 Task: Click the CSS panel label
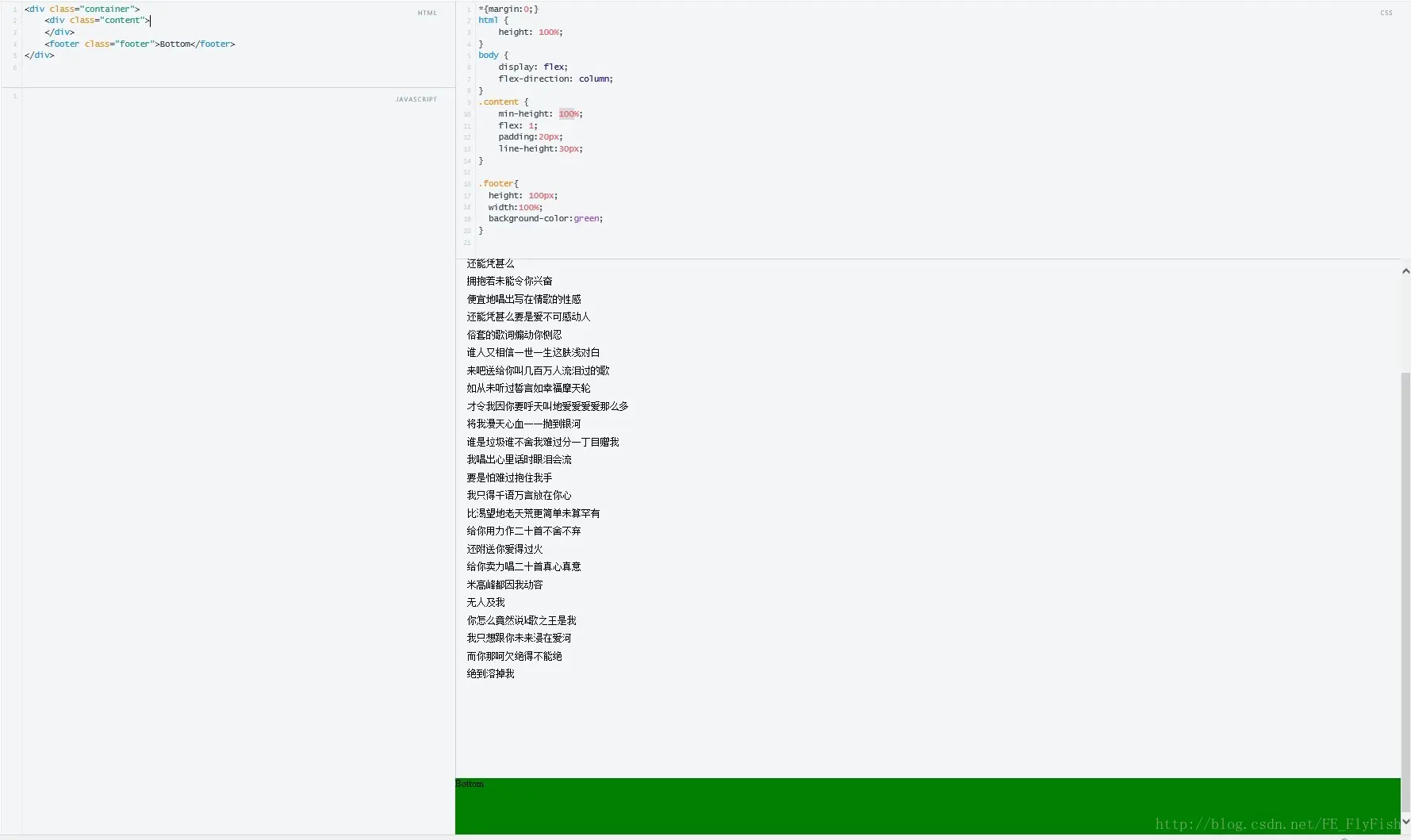[x=1386, y=13]
